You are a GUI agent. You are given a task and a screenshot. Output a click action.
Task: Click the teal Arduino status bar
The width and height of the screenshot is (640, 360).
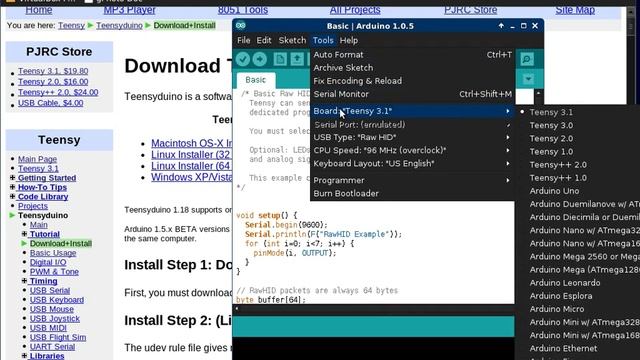coord(373,326)
